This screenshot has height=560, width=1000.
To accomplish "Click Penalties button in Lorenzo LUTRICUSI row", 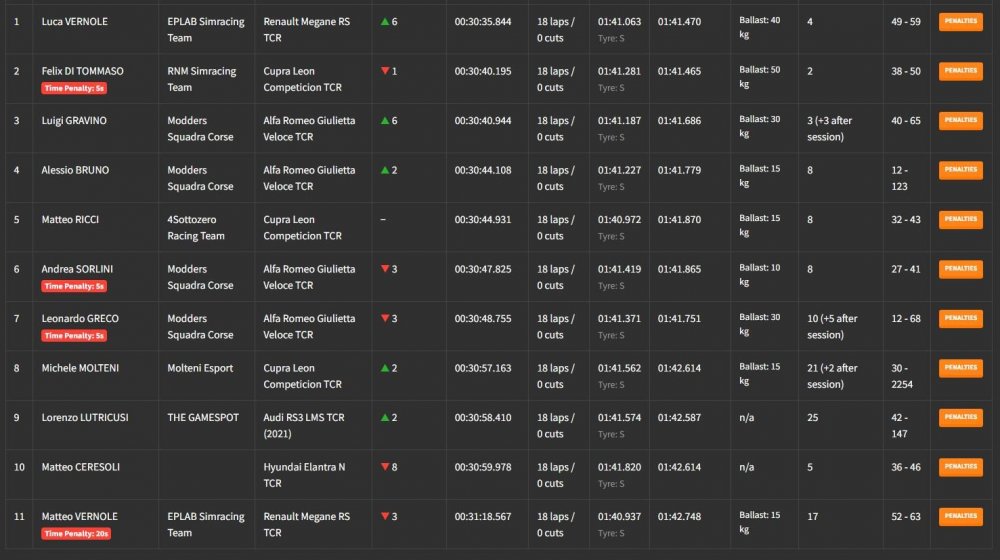I will point(960,418).
